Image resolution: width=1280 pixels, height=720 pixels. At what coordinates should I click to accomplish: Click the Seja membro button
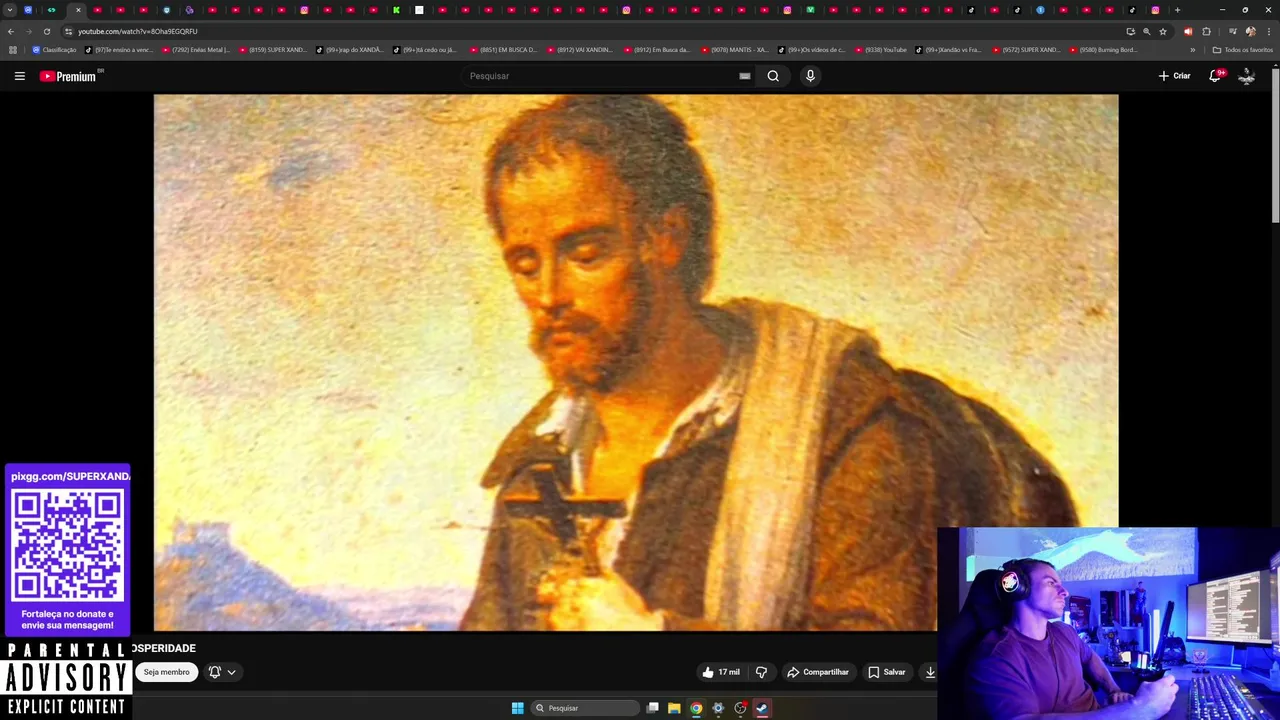click(166, 672)
